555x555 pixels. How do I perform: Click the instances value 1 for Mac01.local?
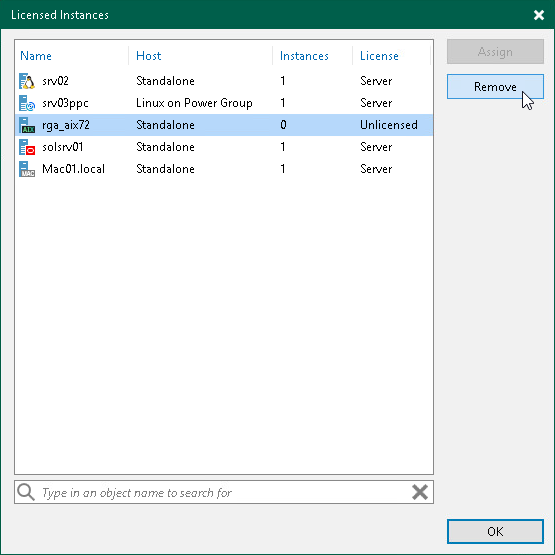[x=283, y=169]
